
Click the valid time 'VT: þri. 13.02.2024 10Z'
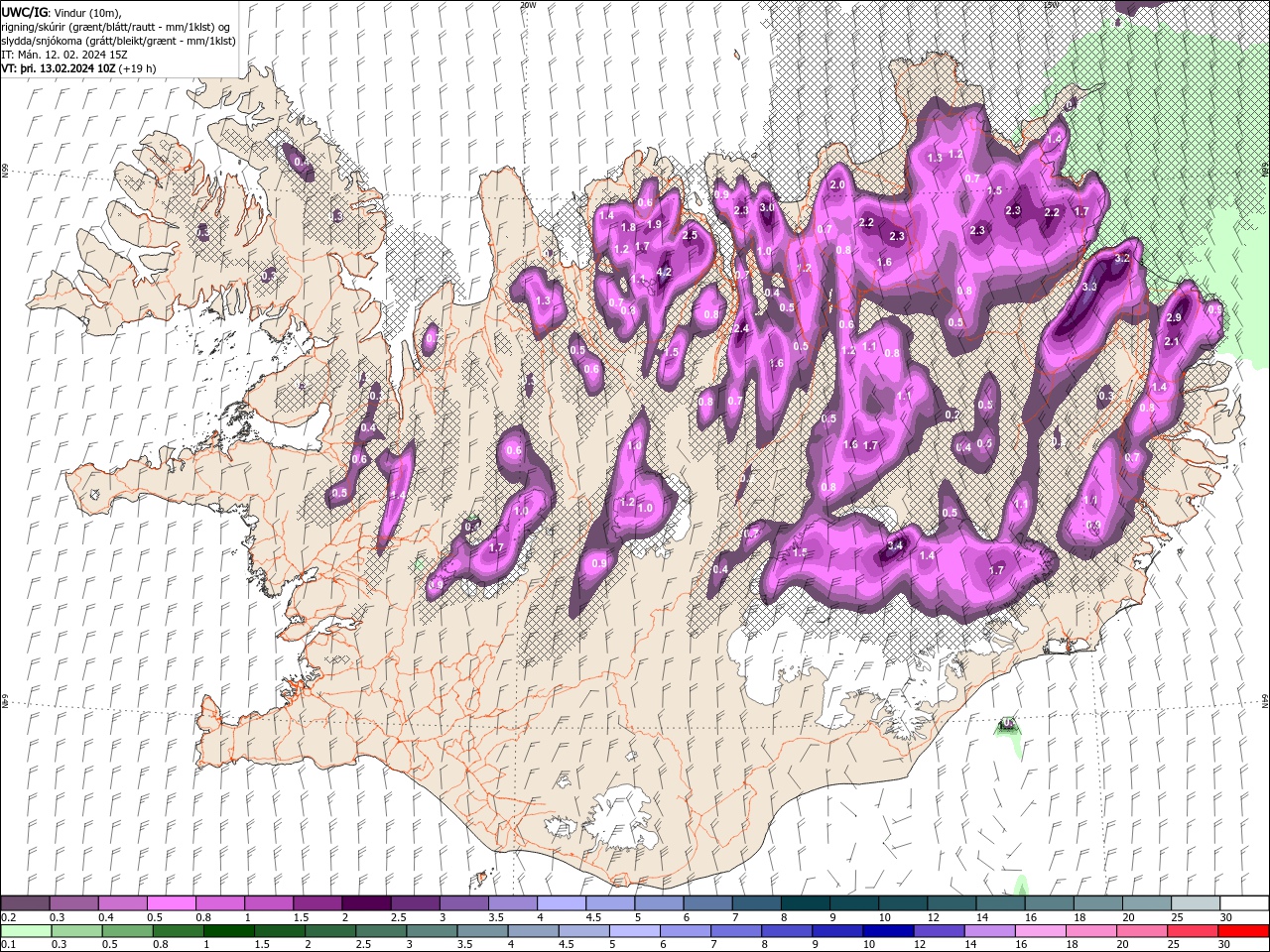pos(59,68)
